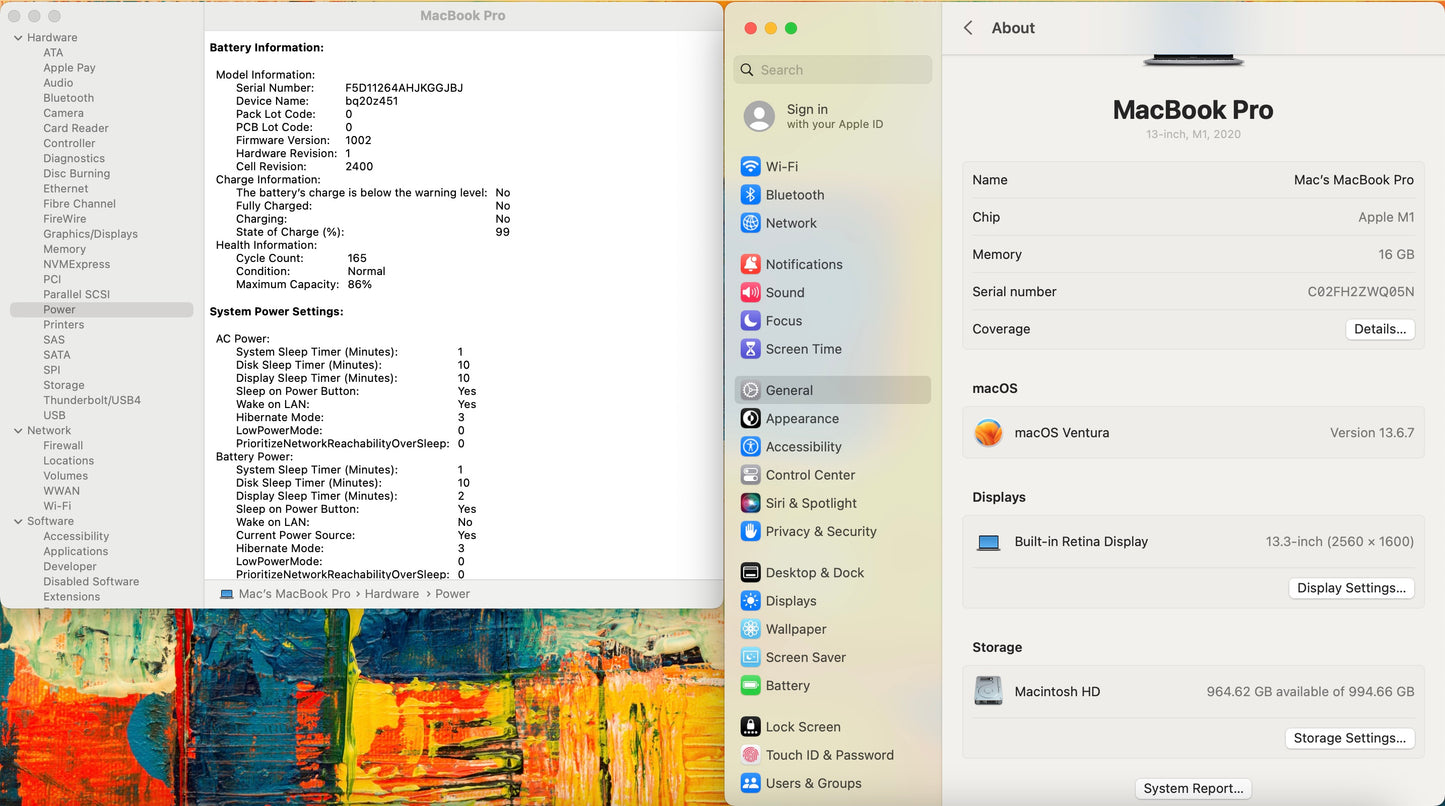Click the Touch ID fingerprint icon
This screenshot has height=806, width=1445.
click(x=750, y=755)
